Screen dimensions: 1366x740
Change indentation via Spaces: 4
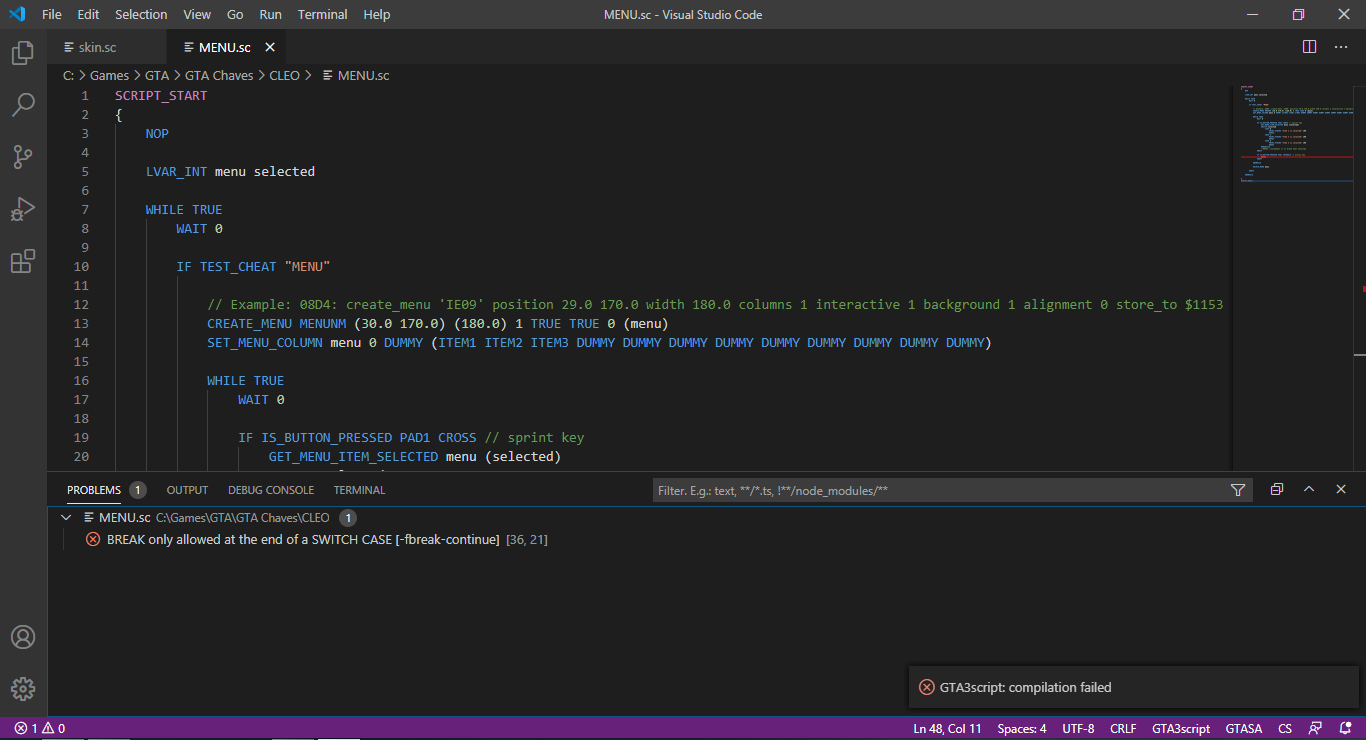[1022, 728]
